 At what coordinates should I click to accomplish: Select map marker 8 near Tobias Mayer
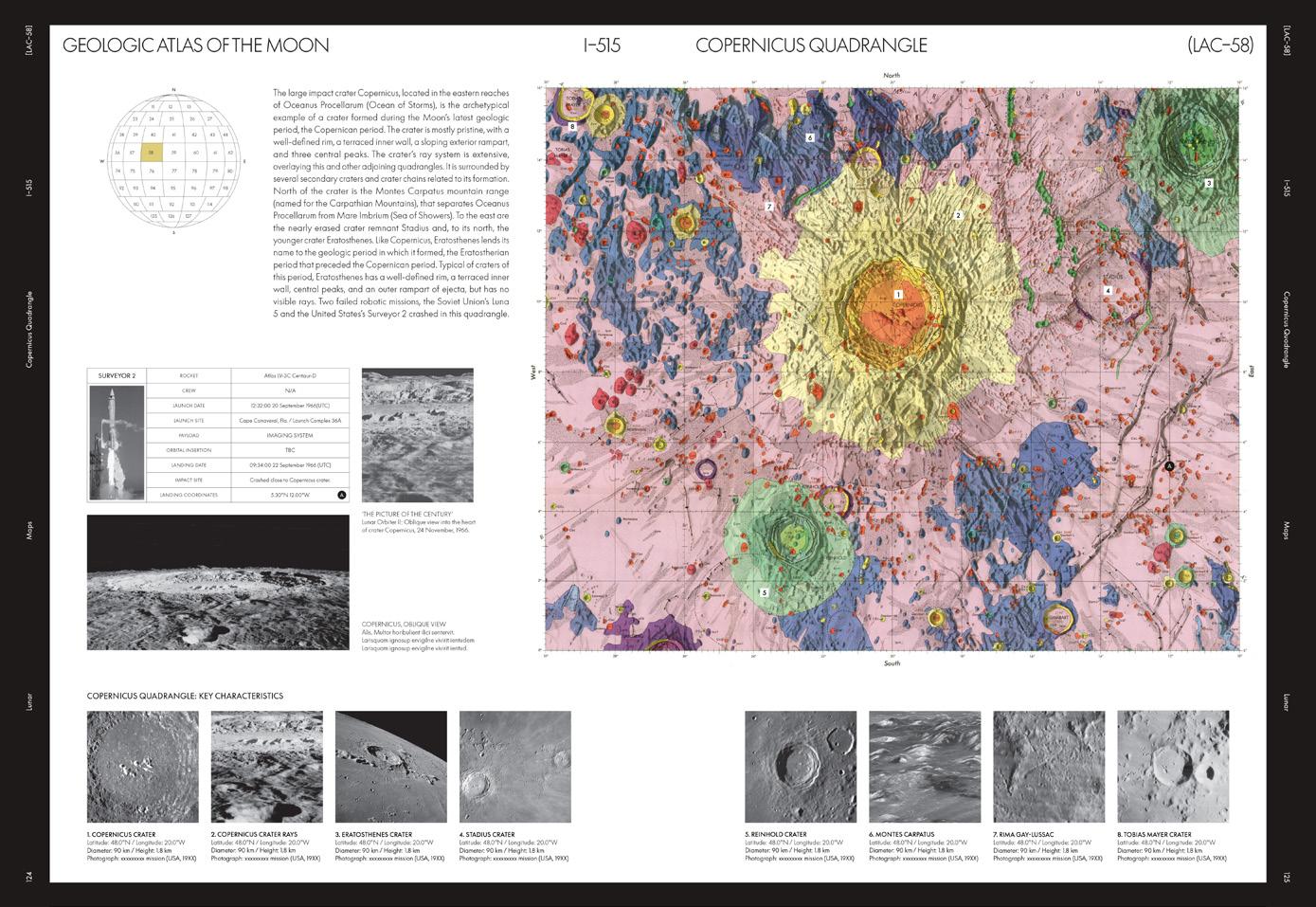point(572,125)
